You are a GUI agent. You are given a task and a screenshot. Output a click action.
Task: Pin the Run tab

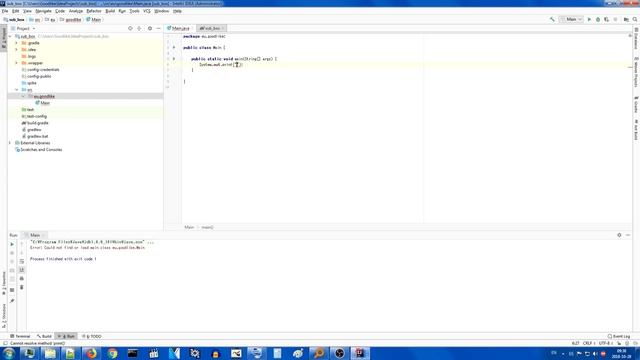coord(12,301)
